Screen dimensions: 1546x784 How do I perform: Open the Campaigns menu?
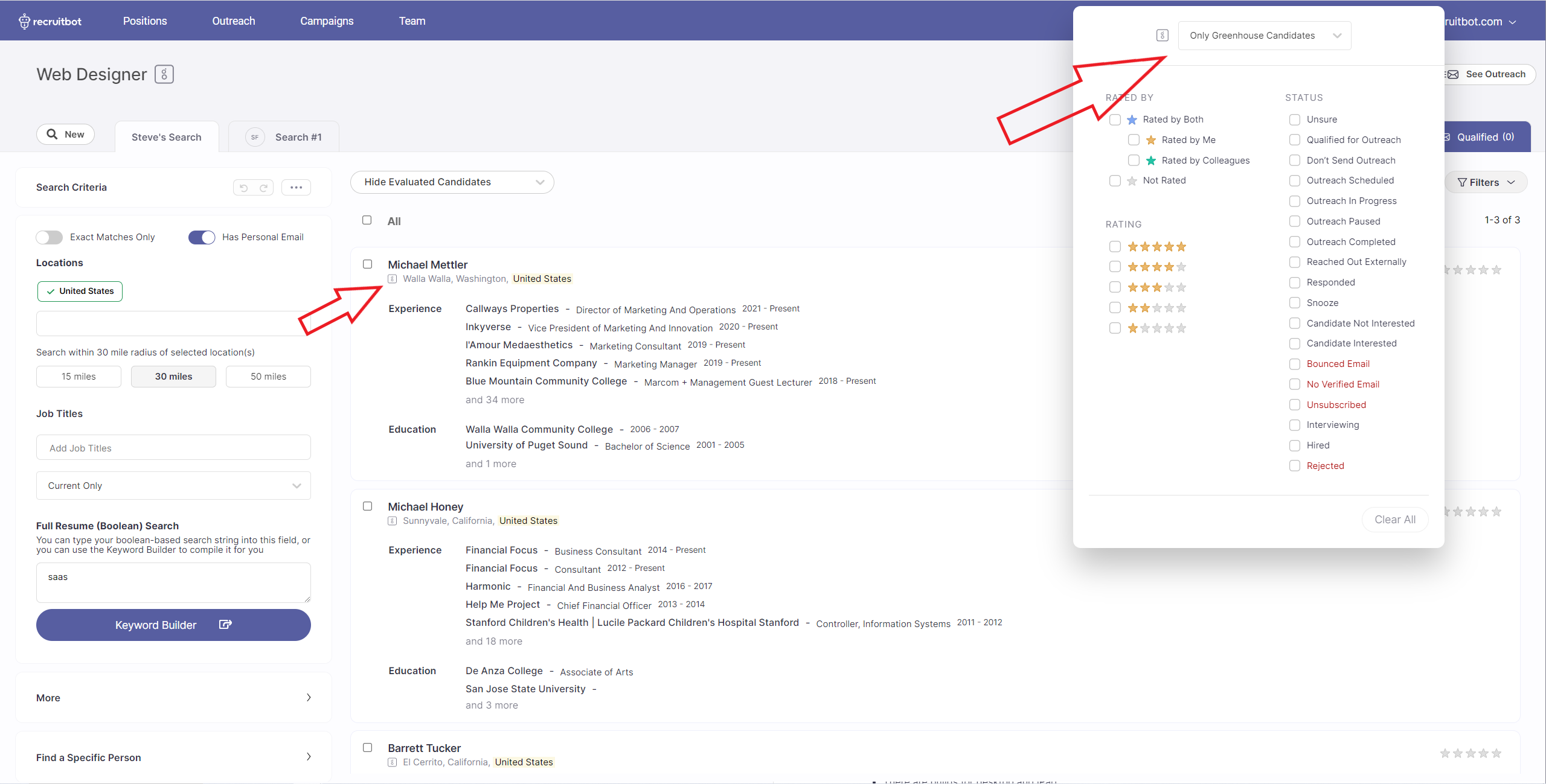coord(327,21)
